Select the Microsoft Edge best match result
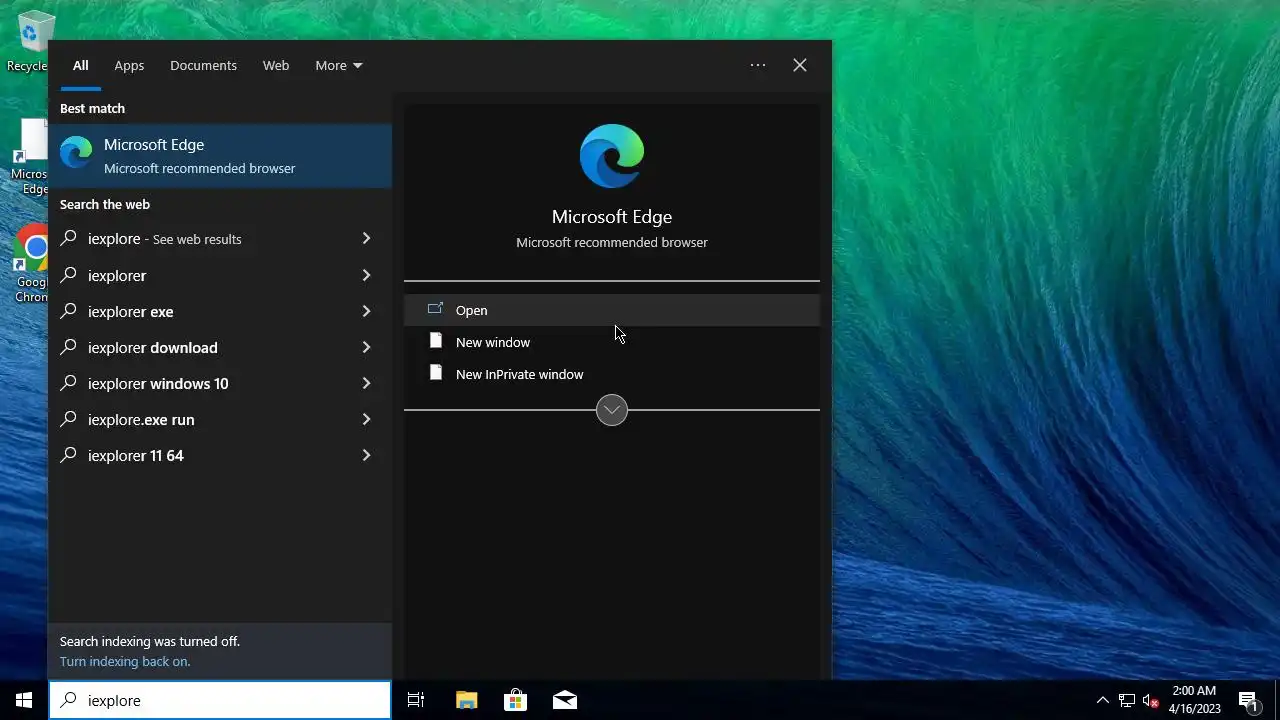The width and height of the screenshot is (1280, 720). click(220, 155)
